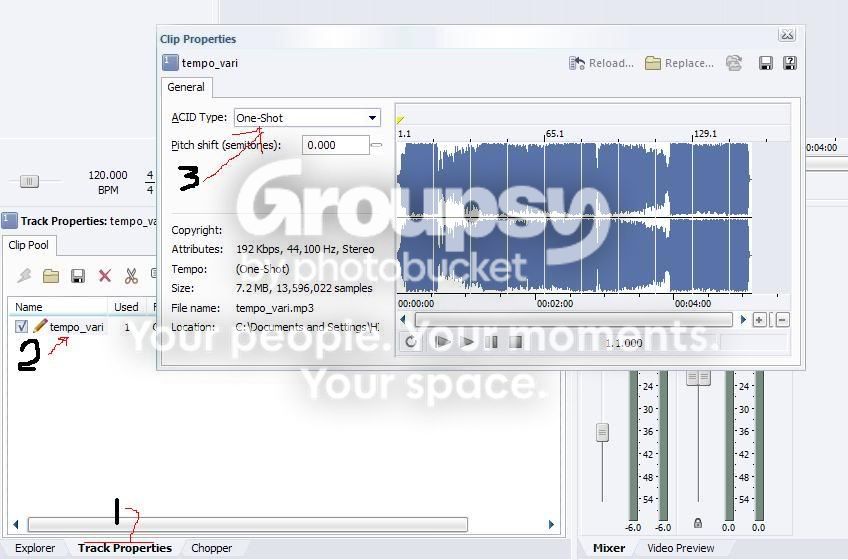
Task: Switch to the Mixer tab
Action: [609, 548]
